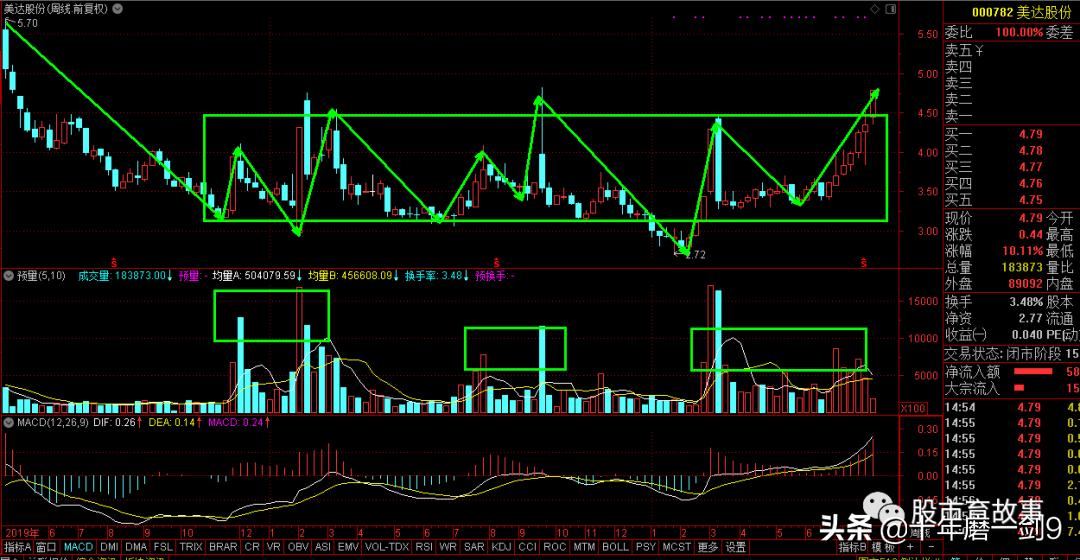Open the 更多 indicators button
Screen dimensions: 1080x560
(708, 547)
